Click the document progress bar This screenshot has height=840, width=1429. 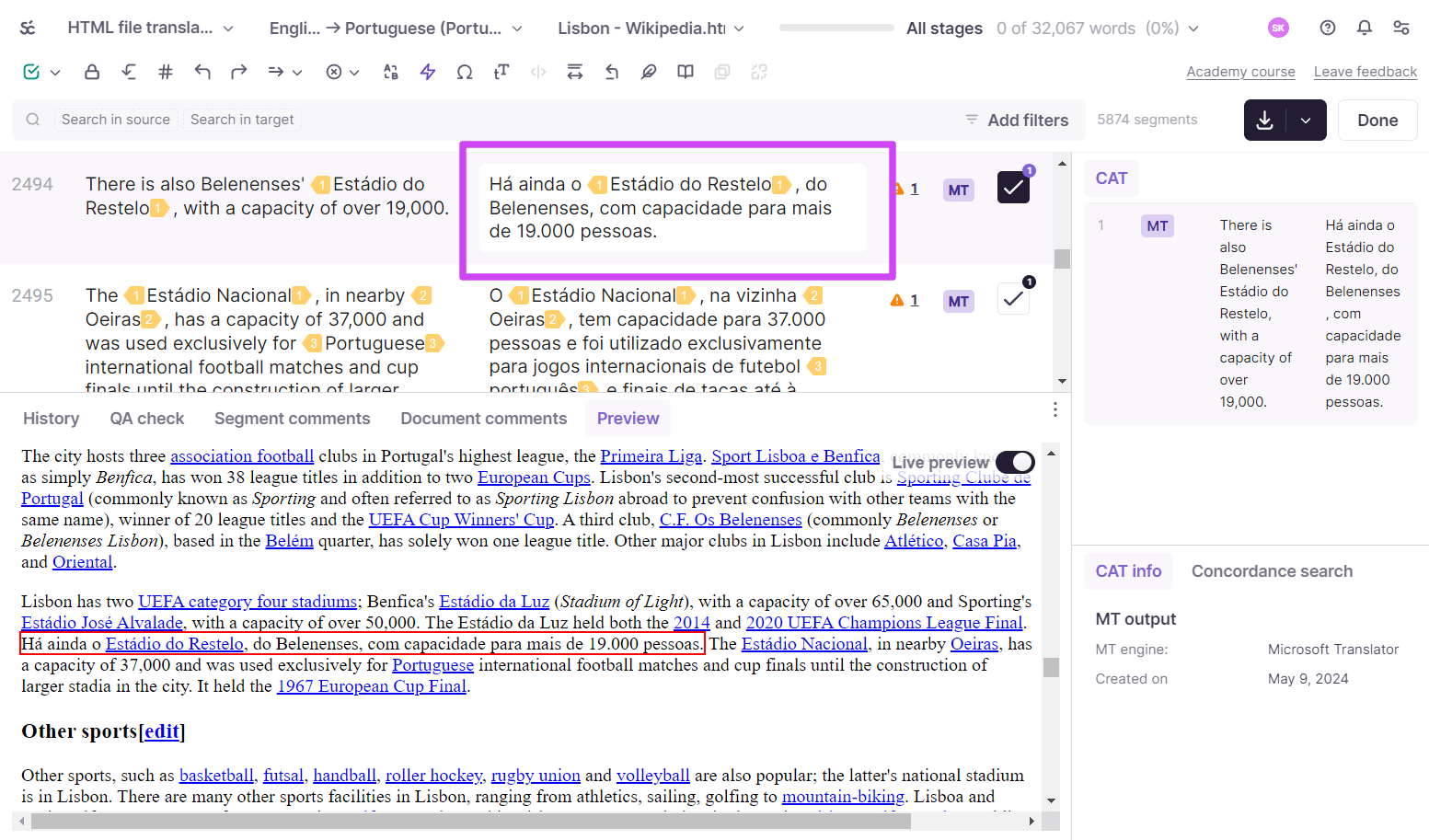tap(836, 29)
